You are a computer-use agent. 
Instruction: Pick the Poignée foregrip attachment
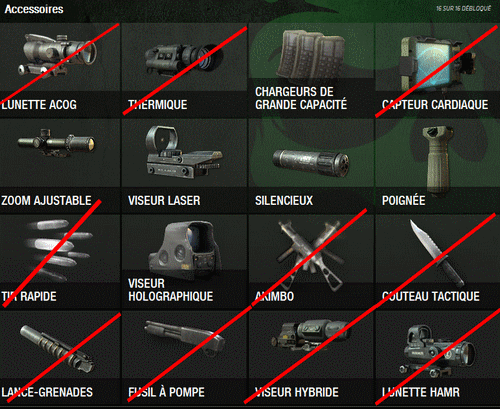point(438,160)
